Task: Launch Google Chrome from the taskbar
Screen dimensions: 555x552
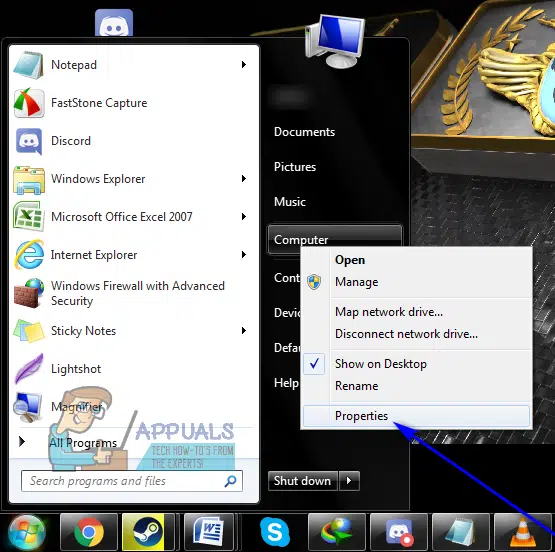Action: pos(89,532)
